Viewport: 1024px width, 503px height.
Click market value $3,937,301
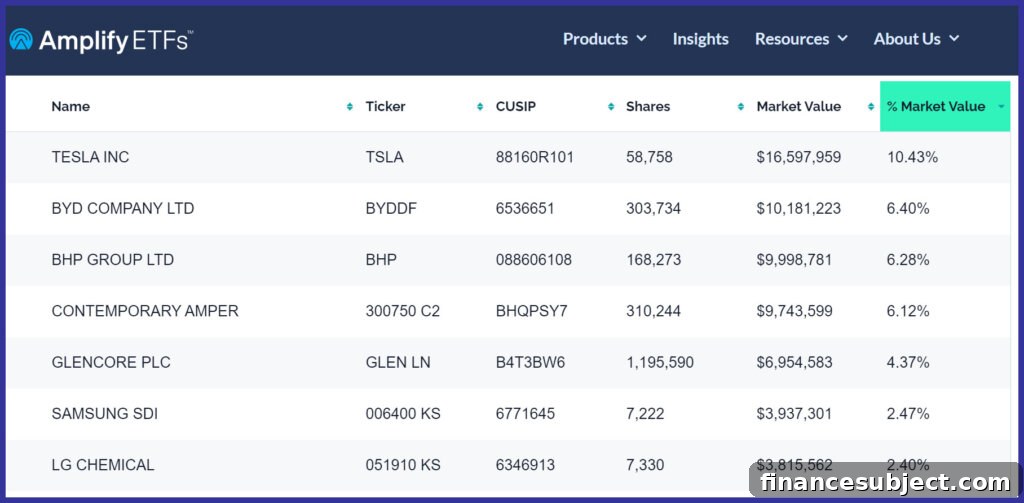point(795,414)
